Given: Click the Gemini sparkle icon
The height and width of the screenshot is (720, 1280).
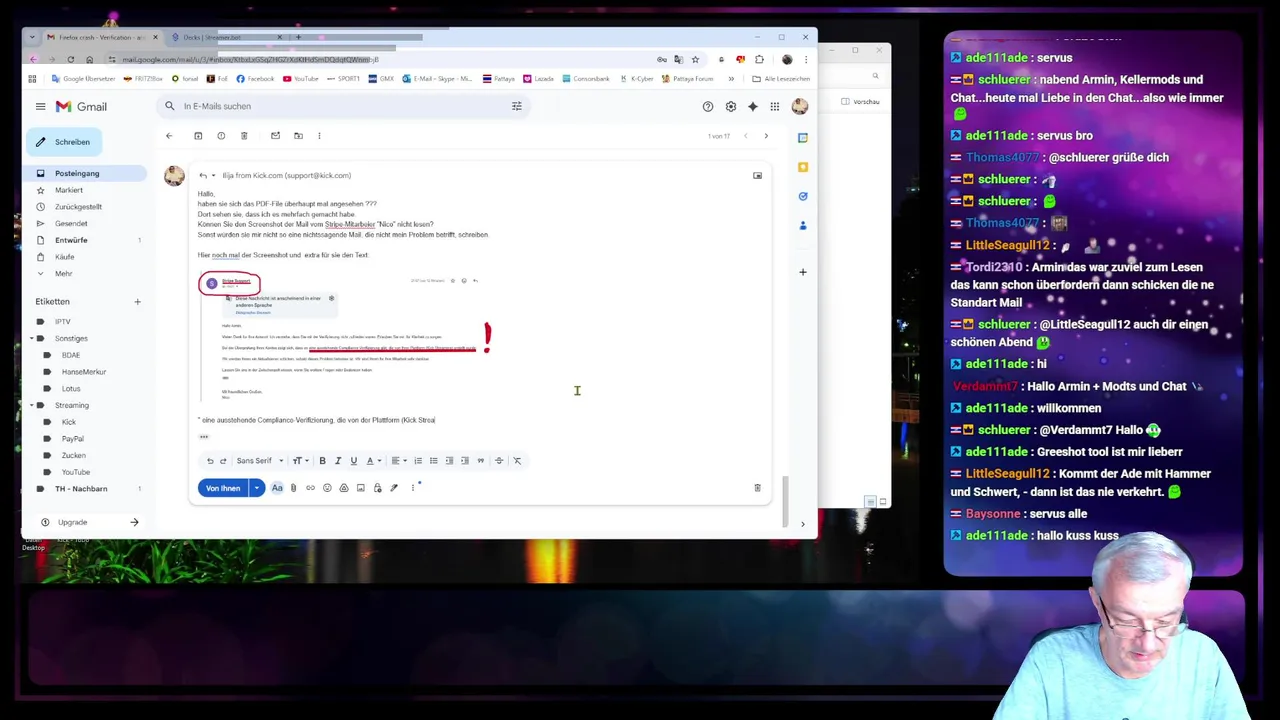Looking at the screenshot, I should pyautogui.click(x=753, y=106).
